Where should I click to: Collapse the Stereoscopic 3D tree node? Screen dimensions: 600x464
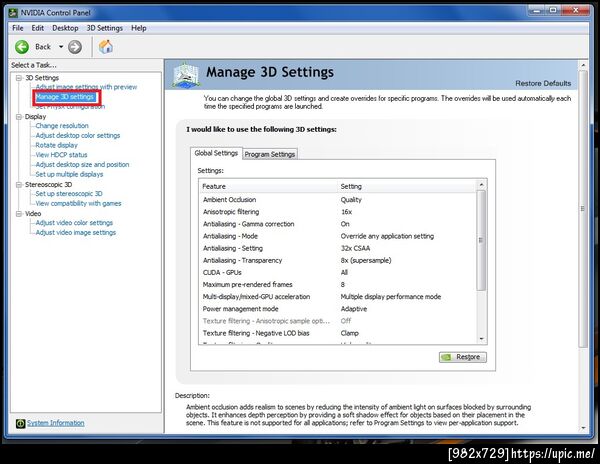click(18, 185)
